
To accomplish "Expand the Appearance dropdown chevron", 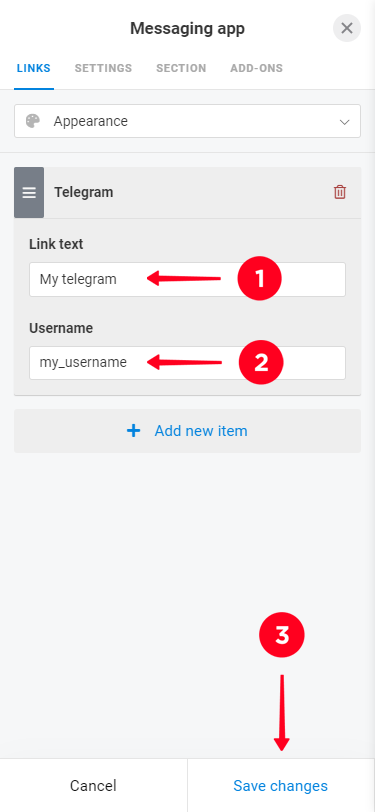I will pos(344,122).
